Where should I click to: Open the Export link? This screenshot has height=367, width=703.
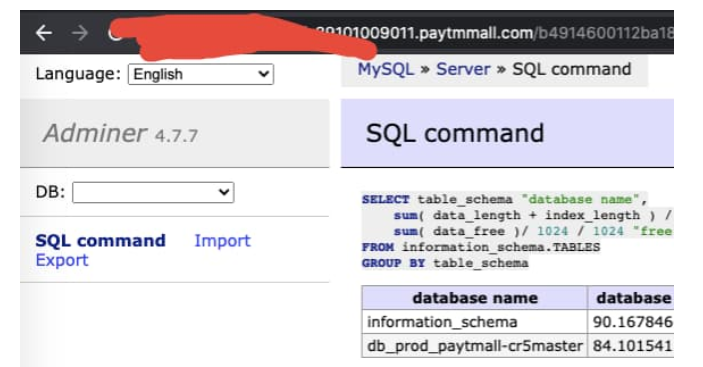click(62, 260)
